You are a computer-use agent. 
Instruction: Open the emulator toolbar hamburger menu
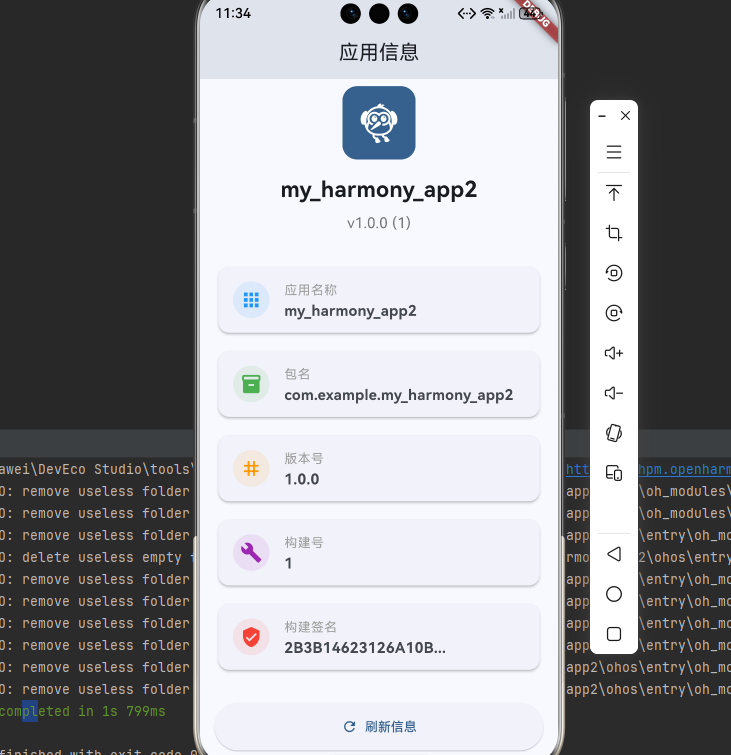click(x=614, y=152)
